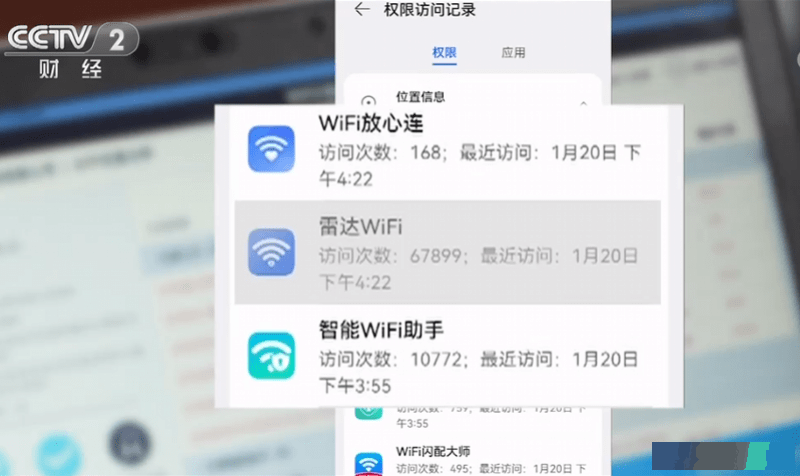Open the WiFi放心连 record entry title
The image size is (800, 476).
coord(371,123)
